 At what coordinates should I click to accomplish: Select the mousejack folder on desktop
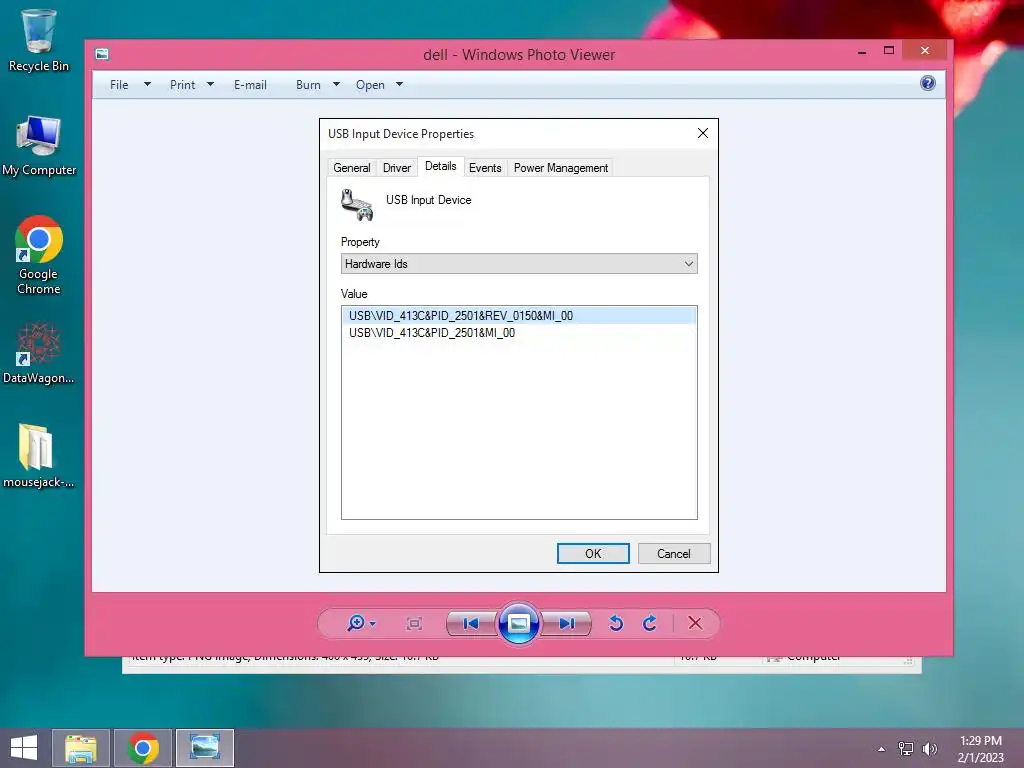pyautogui.click(x=39, y=456)
